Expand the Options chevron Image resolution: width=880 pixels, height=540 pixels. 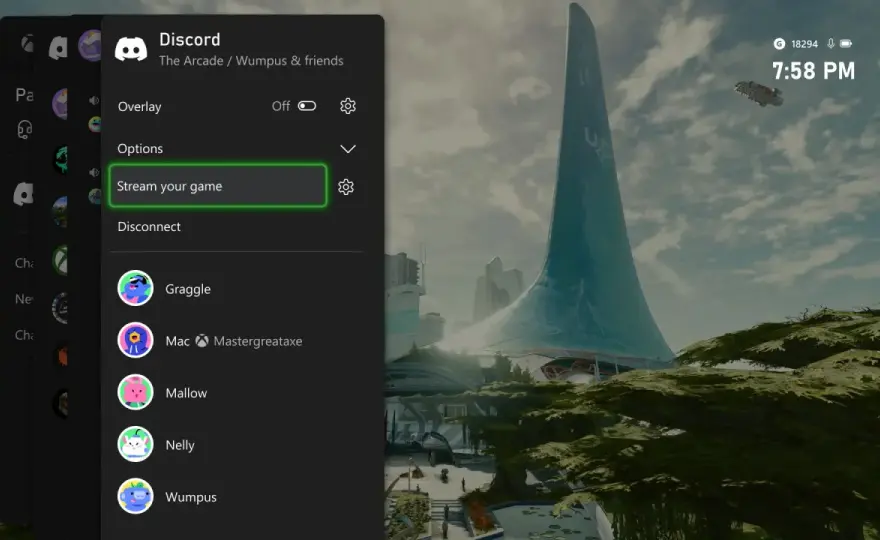(x=348, y=149)
